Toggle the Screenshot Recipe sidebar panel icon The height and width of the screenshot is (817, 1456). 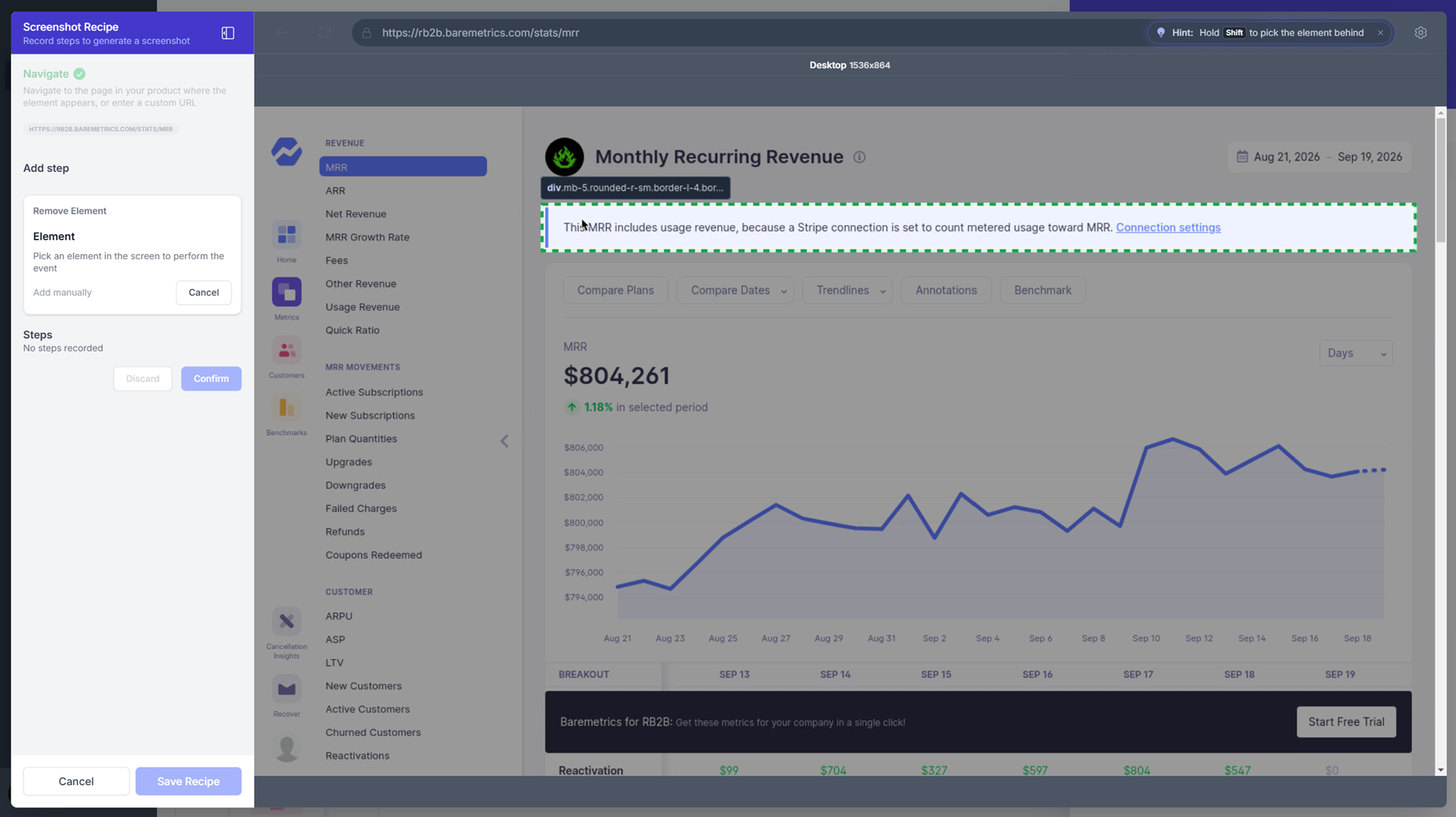tap(227, 33)
